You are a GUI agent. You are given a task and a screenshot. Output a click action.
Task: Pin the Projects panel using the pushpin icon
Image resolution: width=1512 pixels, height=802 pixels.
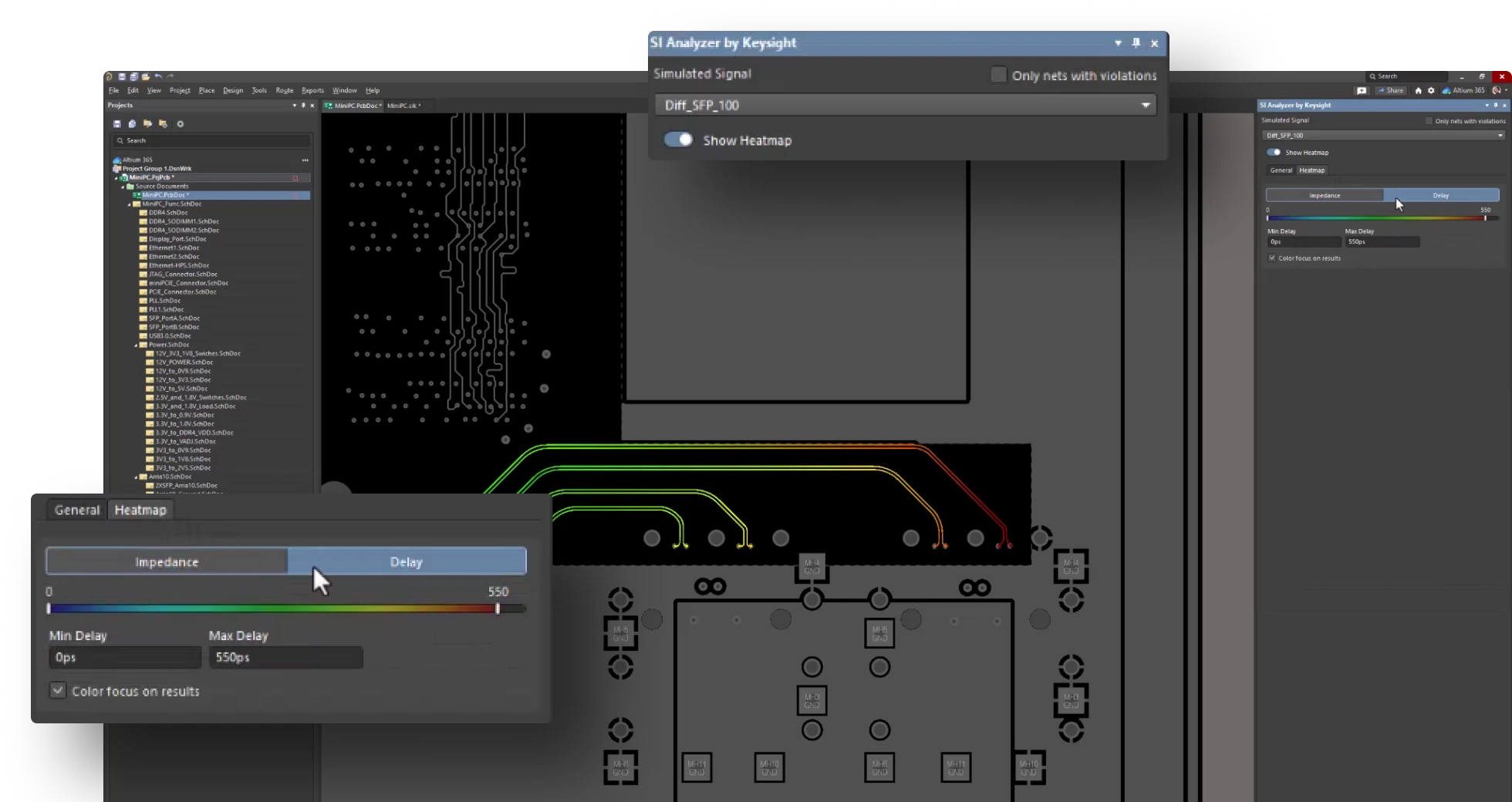[303, 105]
